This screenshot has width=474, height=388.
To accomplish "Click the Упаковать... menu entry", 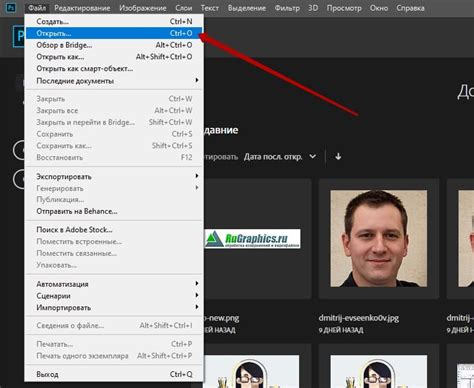I will [114, 265].
